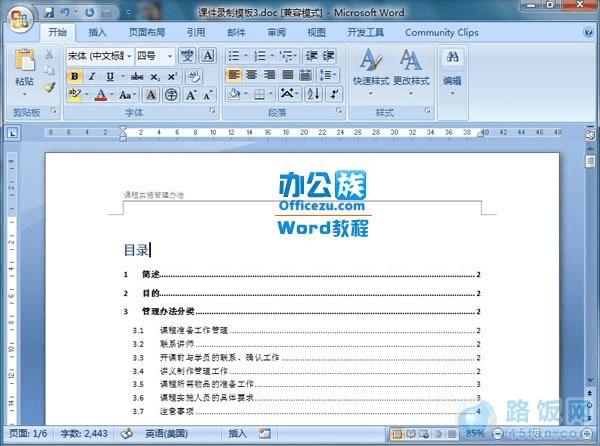Click the ruler tab selector
The image size is (600, 446).
click(x=13, y=133)
